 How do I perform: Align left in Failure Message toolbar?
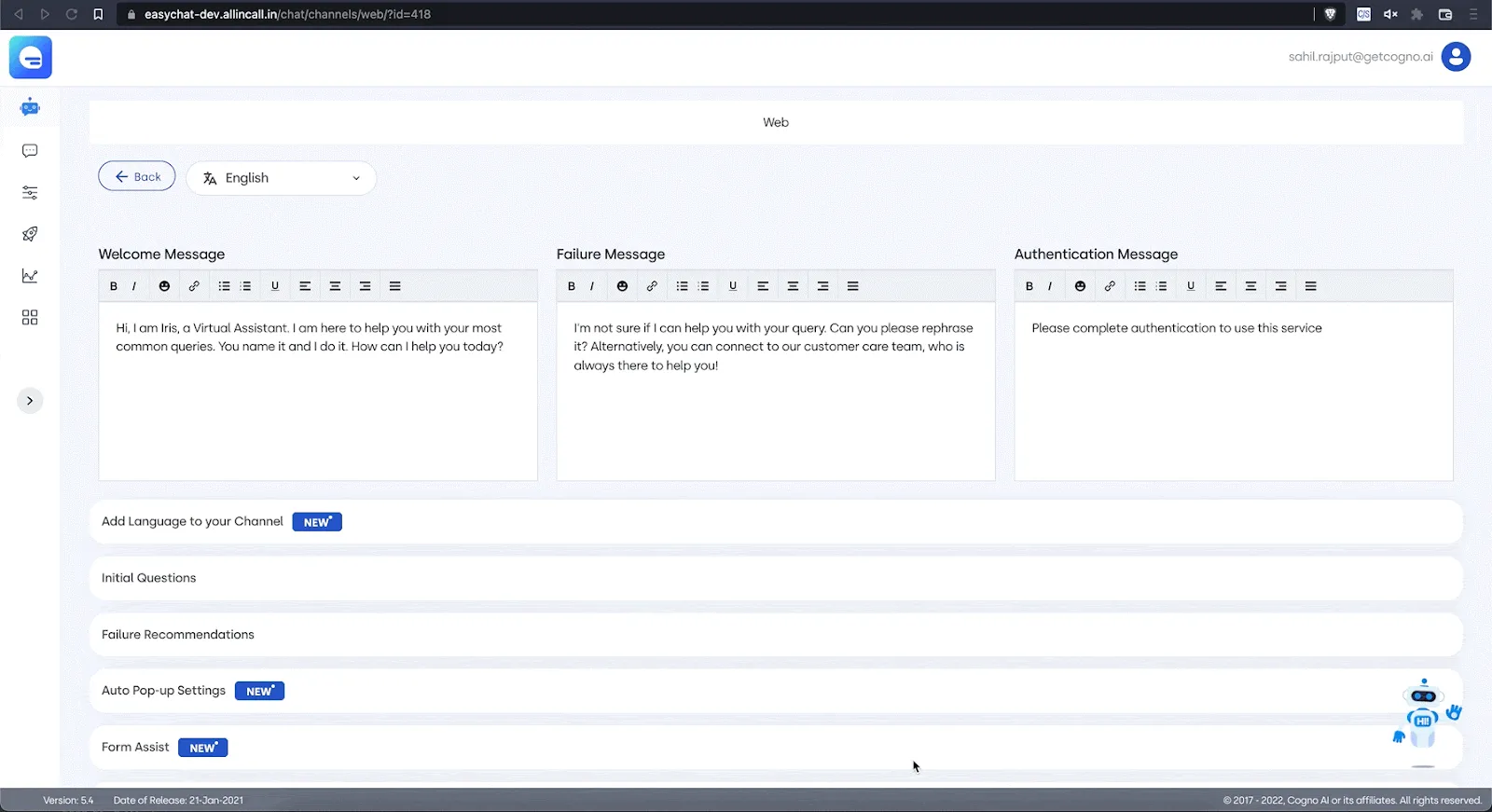tap(763, 286)
